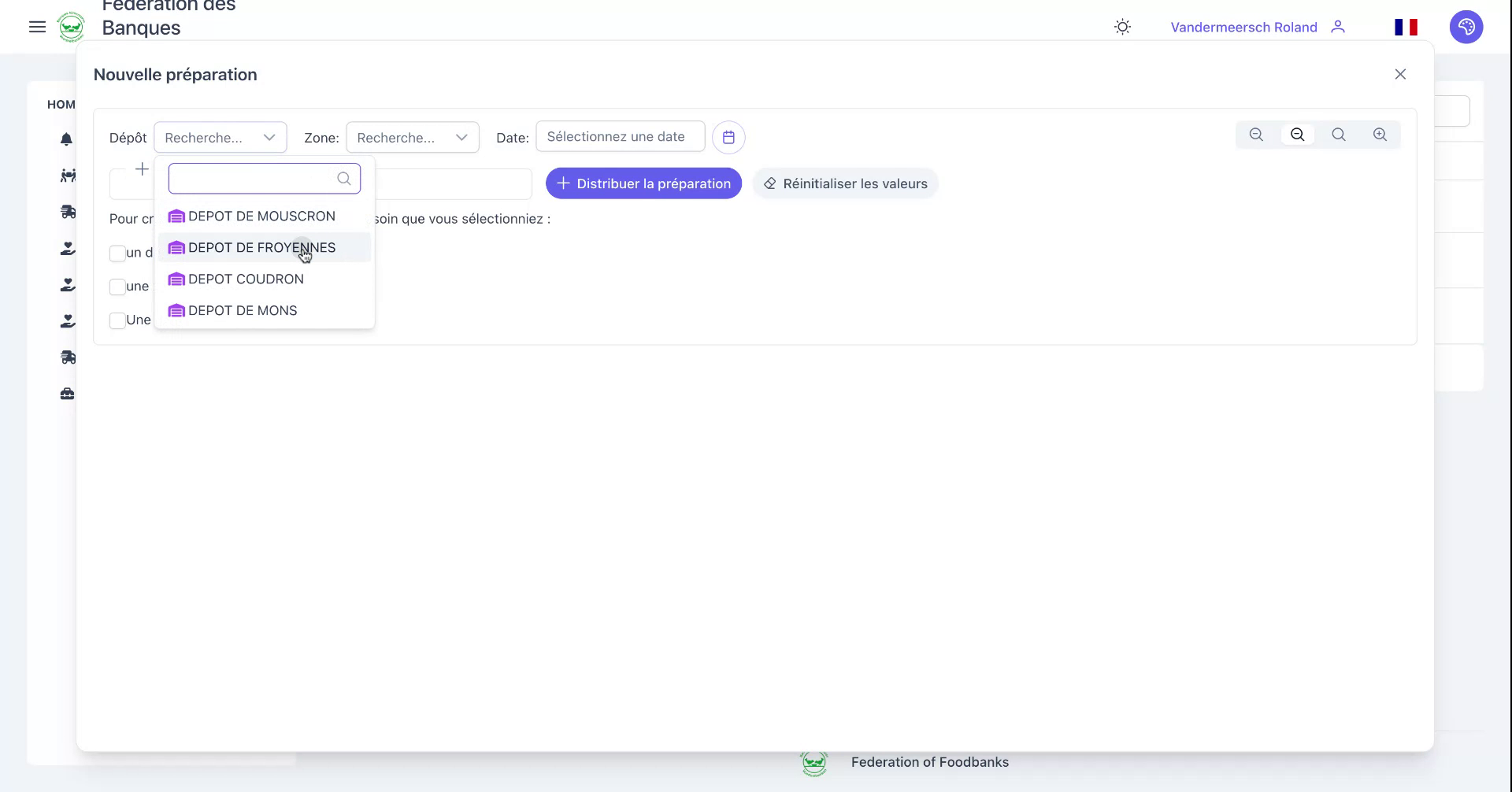
Task: Click Réinitialiser les valeurs
Action: (x=845, y=183)
